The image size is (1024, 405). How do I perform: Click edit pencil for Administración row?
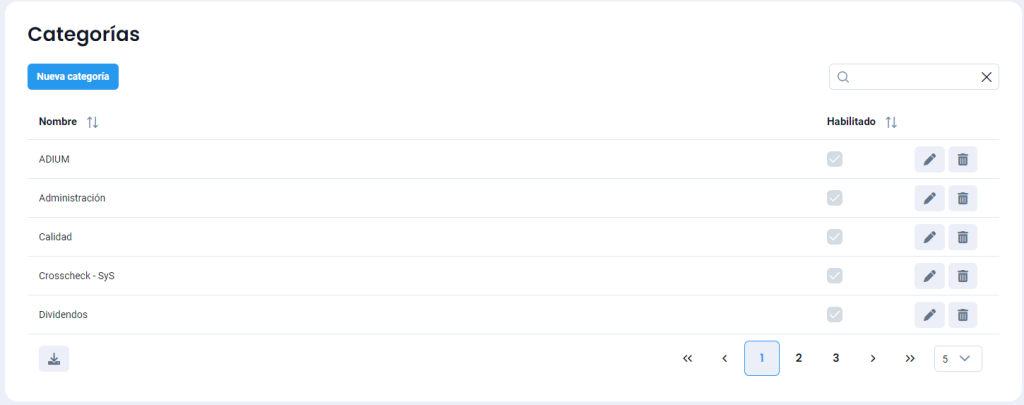[x=929, y=198]
